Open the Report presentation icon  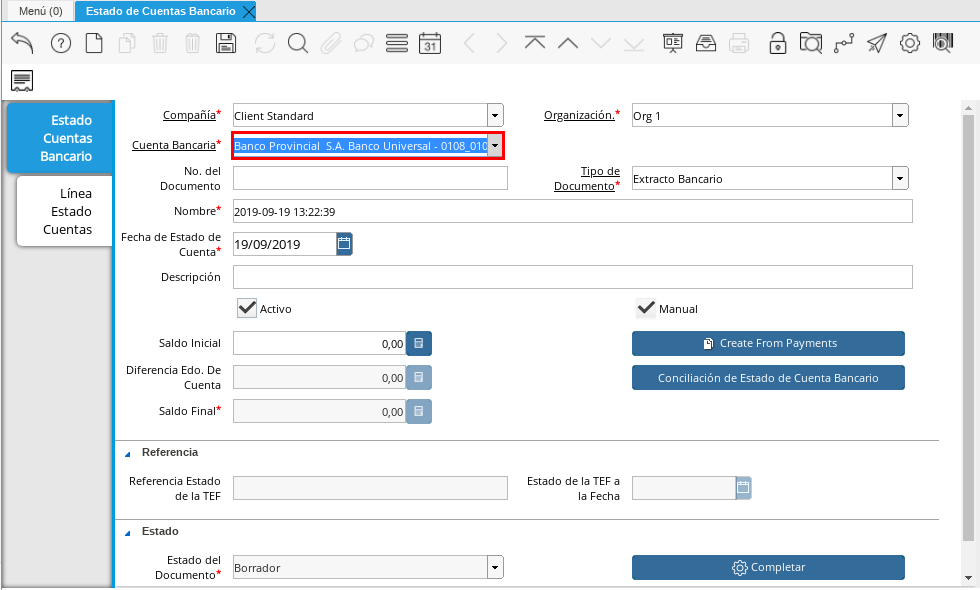[x=673, y=43]
